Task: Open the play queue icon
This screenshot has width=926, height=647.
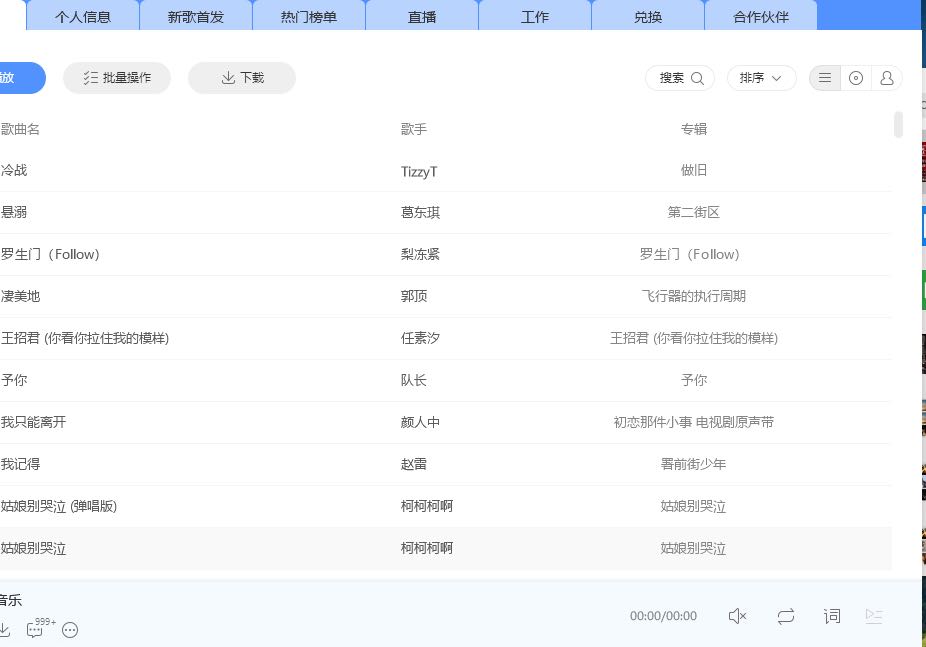Action: (873, 616)
